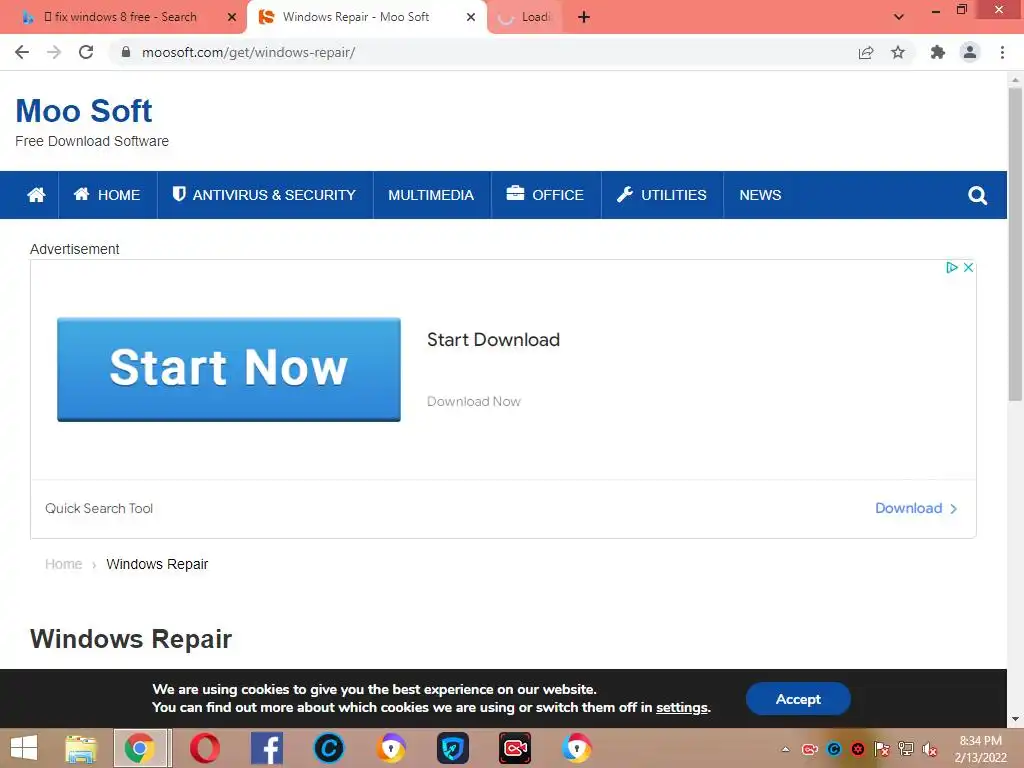This screenshot has width=1024, height=768.
Task: Accept the cookies notice
Action: coord(798,699)
